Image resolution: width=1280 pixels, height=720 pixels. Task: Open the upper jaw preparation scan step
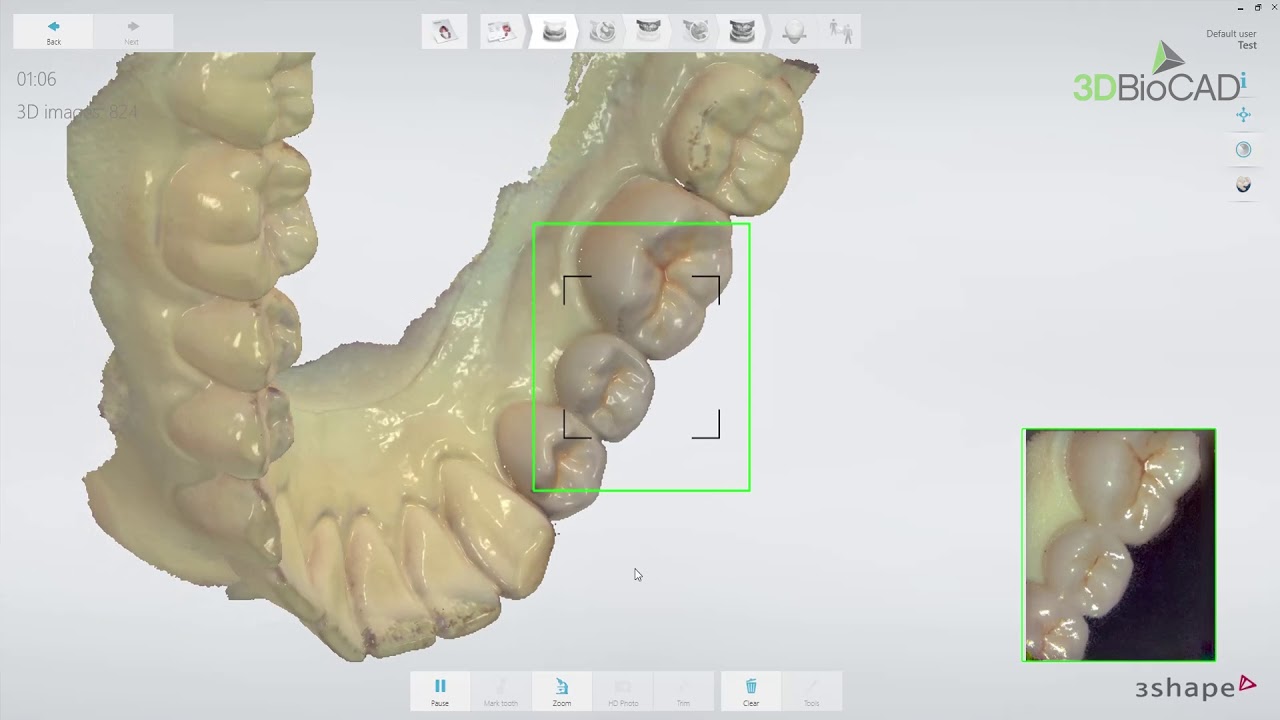click(695, 32)
